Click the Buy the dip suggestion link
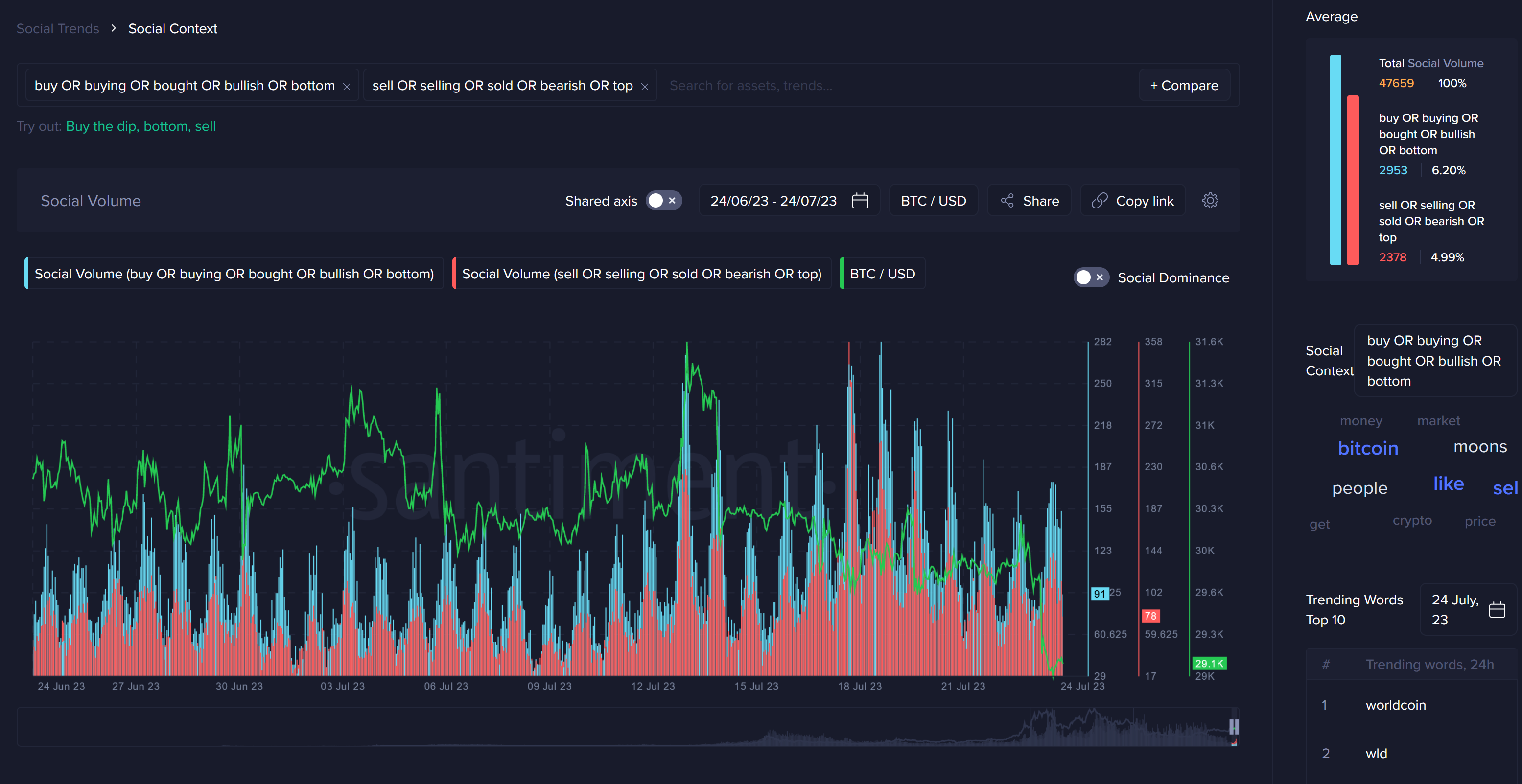This screenshot has width=1522, height=784. coord(101,126)
